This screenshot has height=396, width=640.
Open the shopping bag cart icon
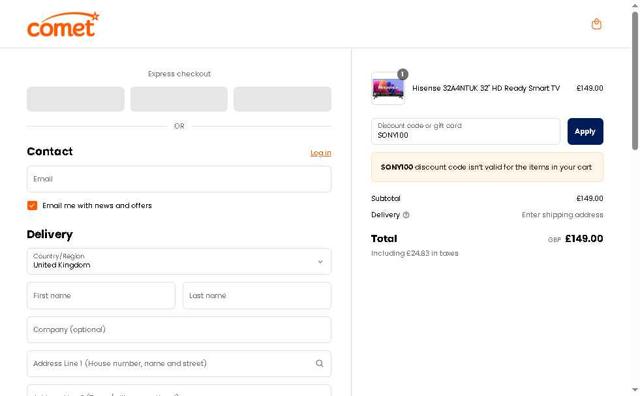pyautogui.click(x=596, y=24)
